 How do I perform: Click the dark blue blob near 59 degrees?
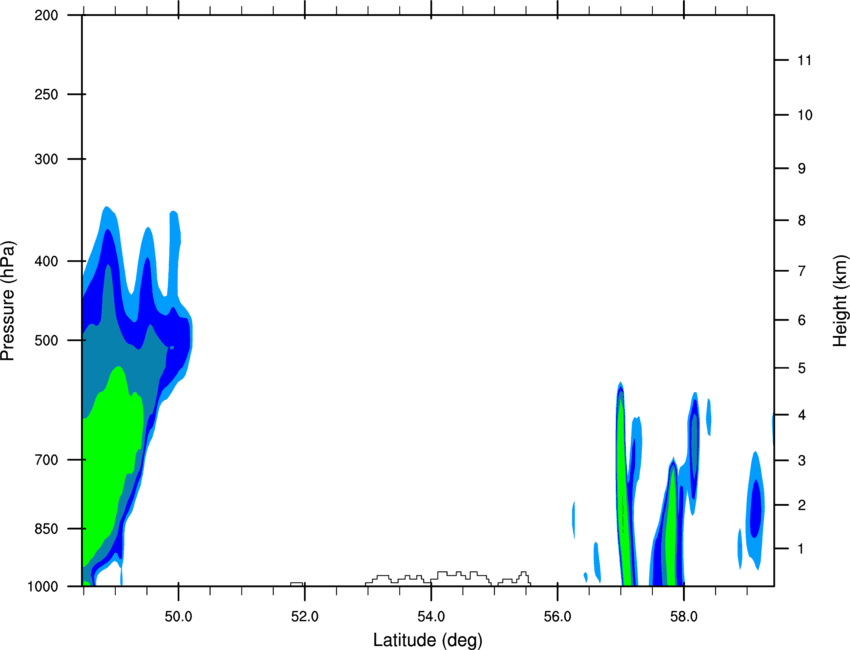tap(755, 509)
